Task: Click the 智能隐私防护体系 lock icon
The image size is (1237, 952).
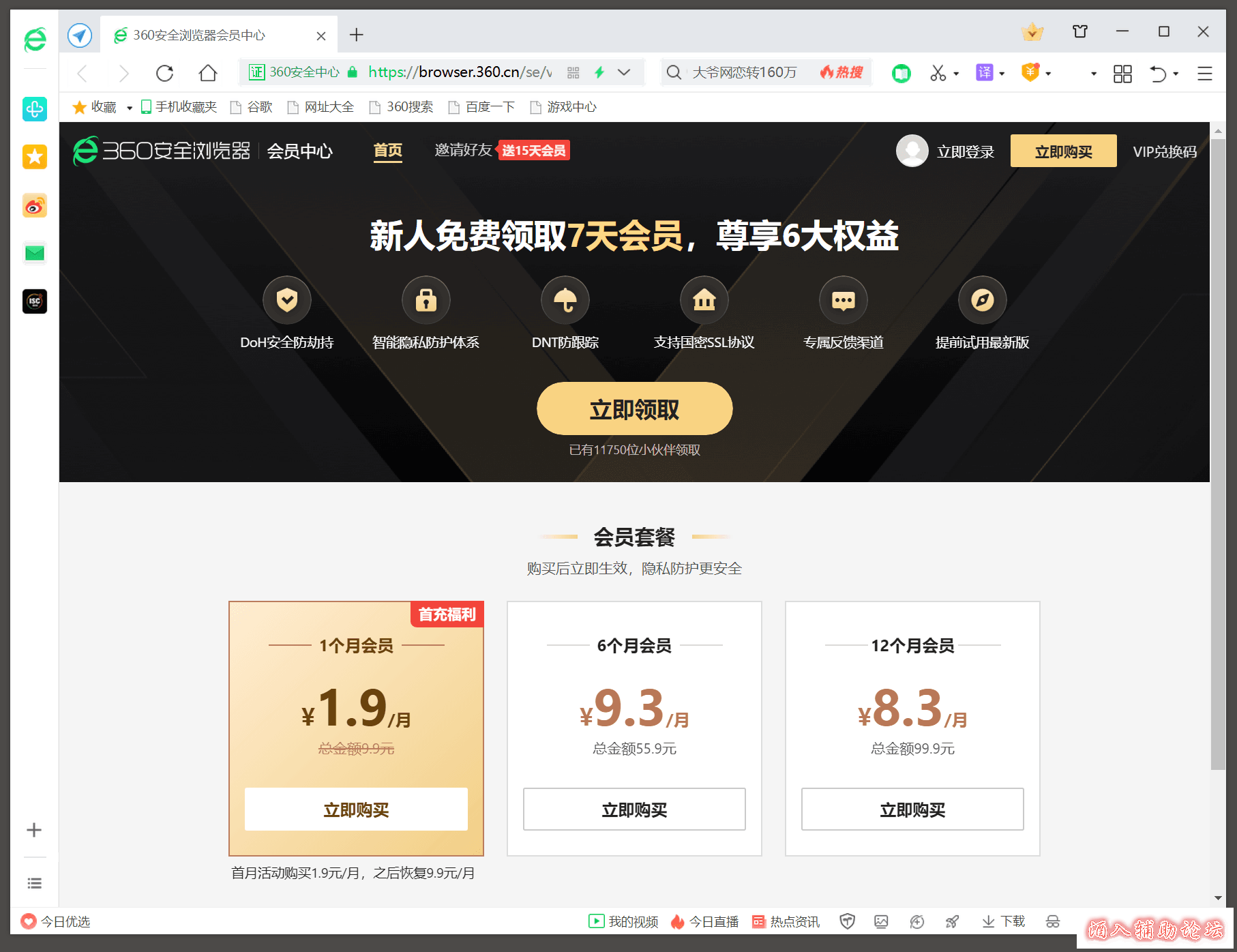Action: 426,300
